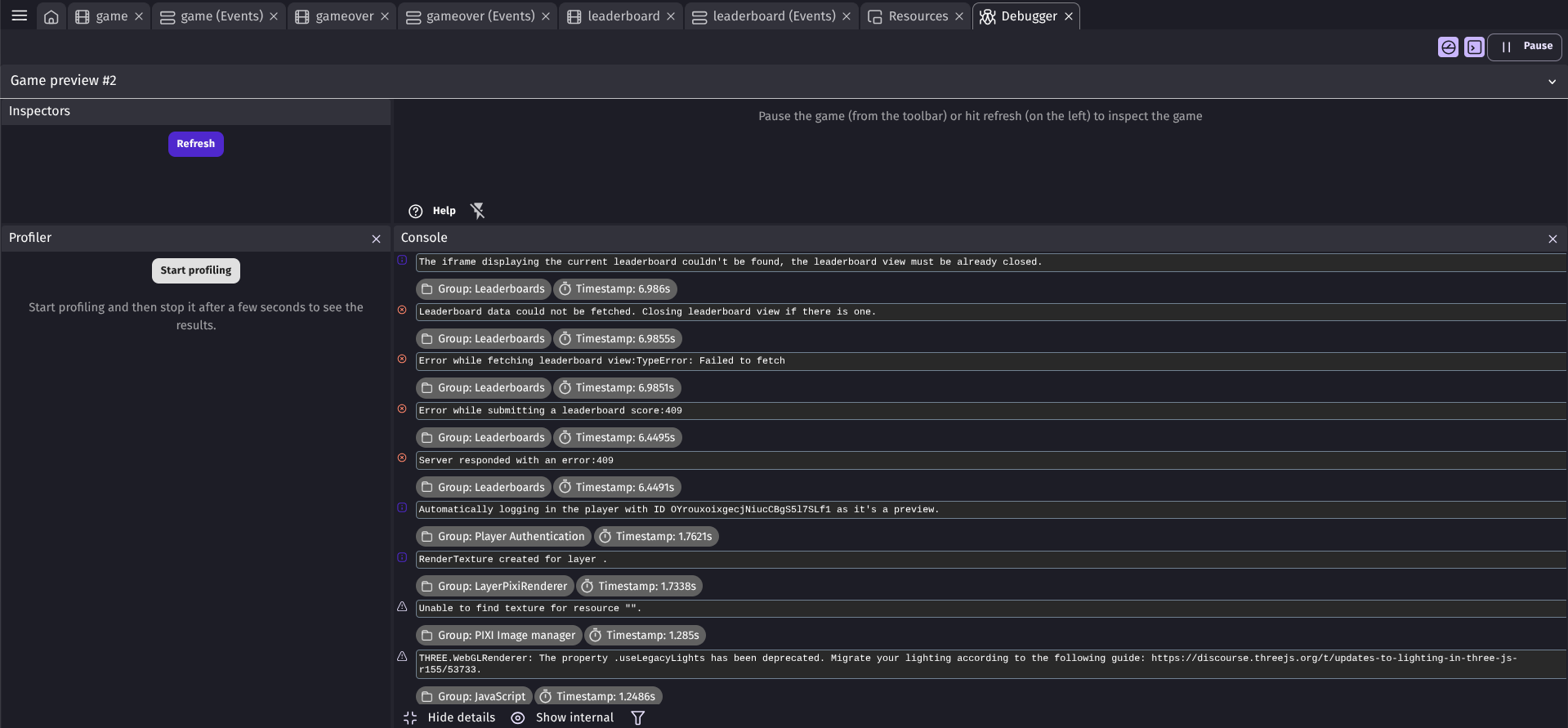Close the Debugger tab

point(1069,16)
